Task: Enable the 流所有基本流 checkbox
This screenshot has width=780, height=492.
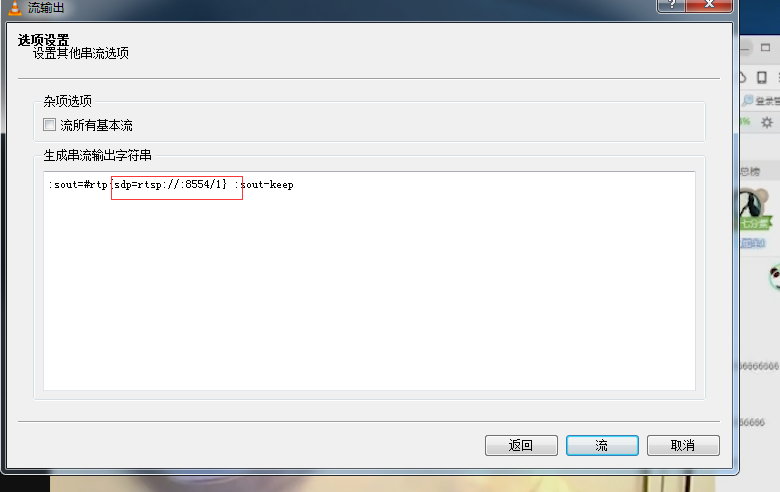Action: click(x=49, y=124)
